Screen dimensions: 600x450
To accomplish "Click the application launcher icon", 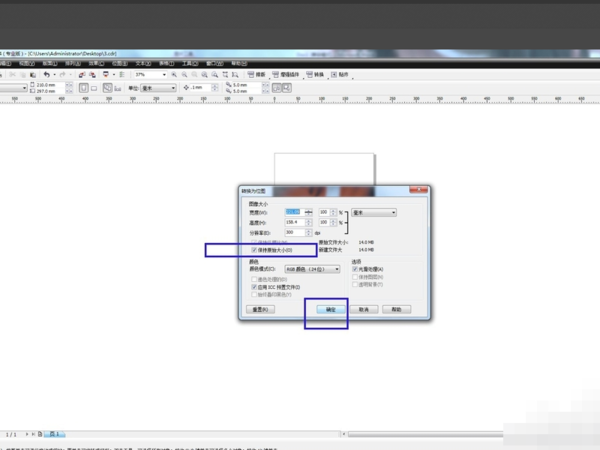I will (x=106, y=75).
